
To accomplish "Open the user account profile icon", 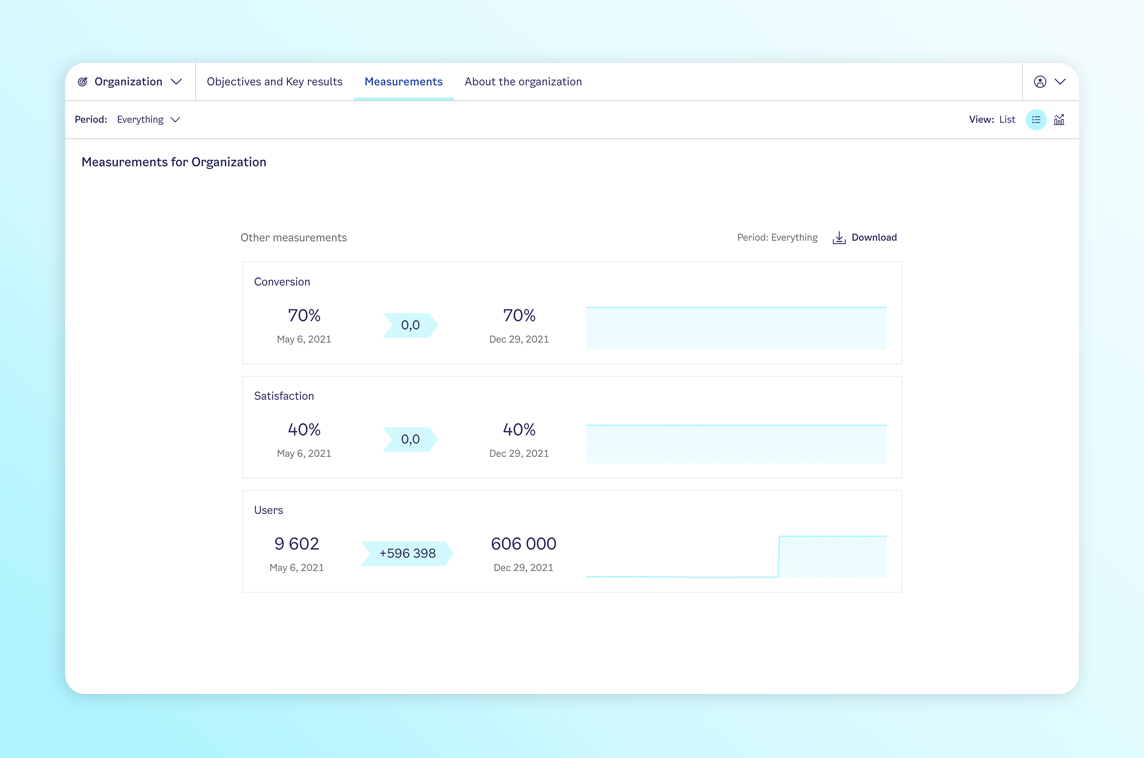I will coord(1040,82).
